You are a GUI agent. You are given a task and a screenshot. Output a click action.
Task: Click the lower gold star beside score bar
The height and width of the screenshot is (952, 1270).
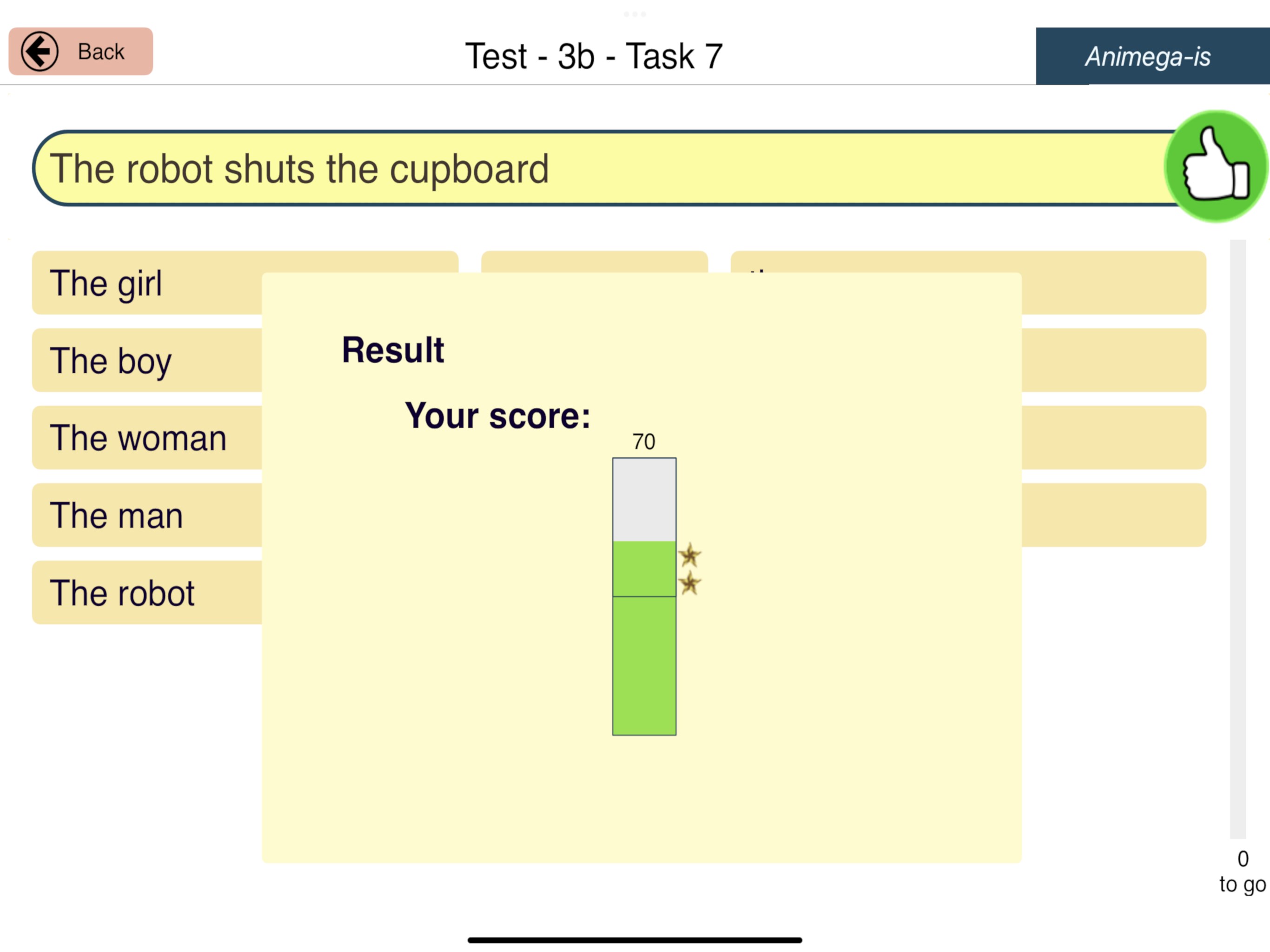point(689,583)
